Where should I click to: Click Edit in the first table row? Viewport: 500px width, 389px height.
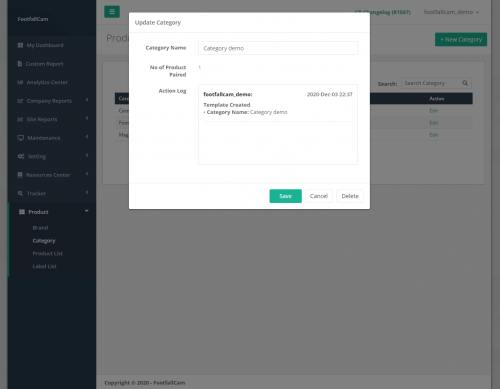[x=434, y=111]
